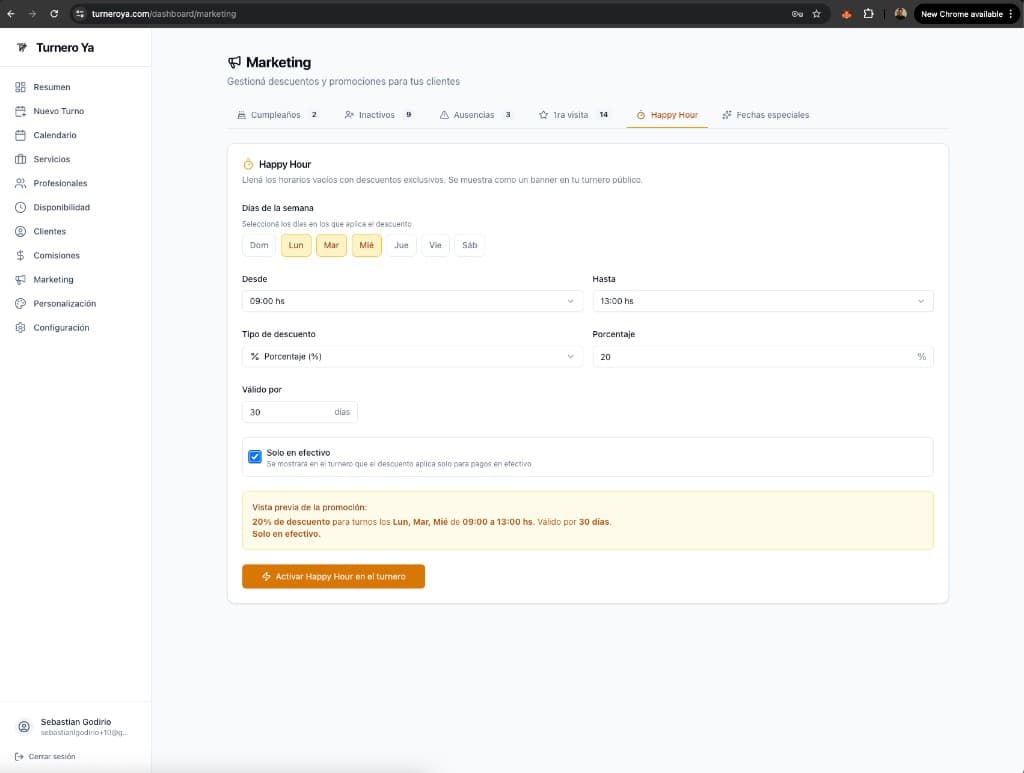1024x773 pixels.
Task: Open Calendario via its calendar icon
Action: tap(20, 135)
